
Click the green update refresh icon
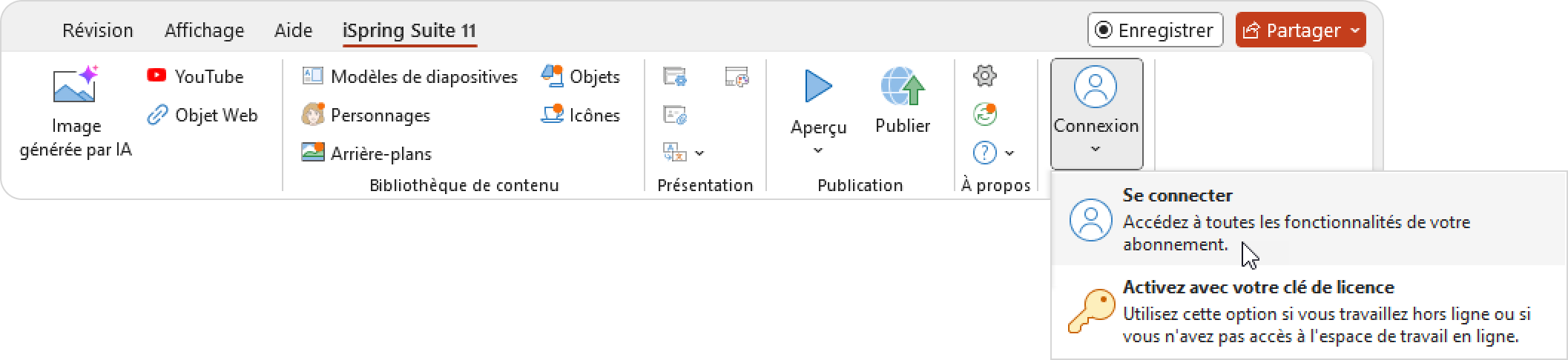984,114
